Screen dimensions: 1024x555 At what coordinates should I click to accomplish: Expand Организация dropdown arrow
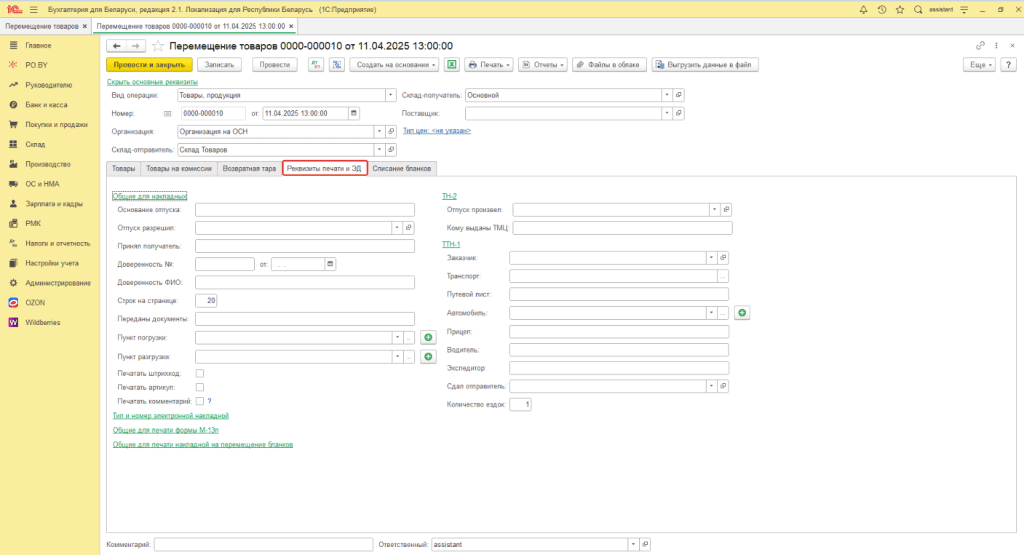tap(379, 131)
